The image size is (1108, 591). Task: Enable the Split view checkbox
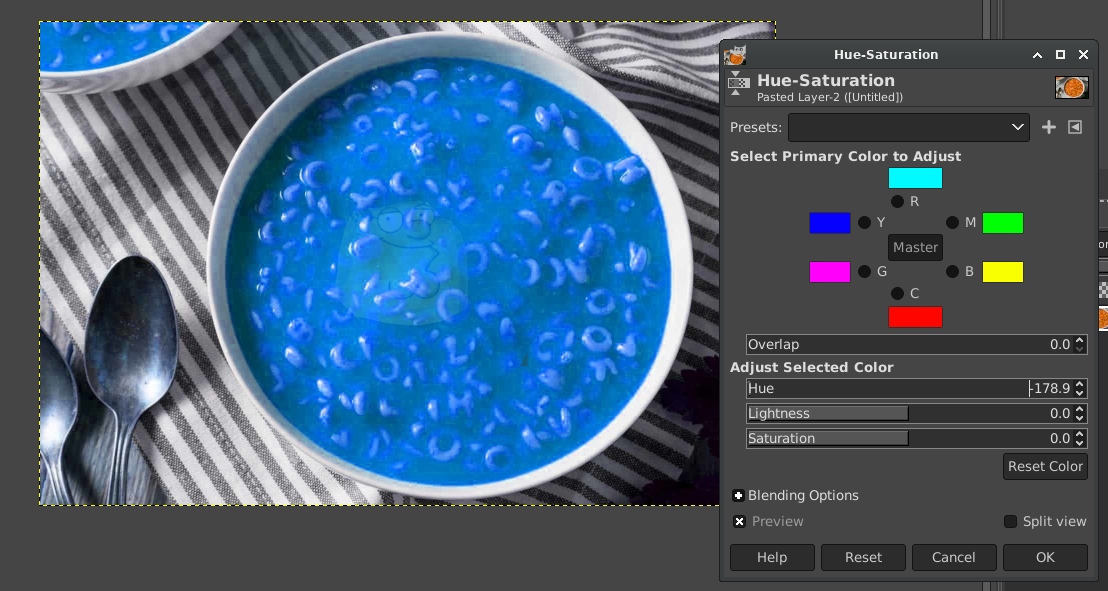click(1010, 522)
